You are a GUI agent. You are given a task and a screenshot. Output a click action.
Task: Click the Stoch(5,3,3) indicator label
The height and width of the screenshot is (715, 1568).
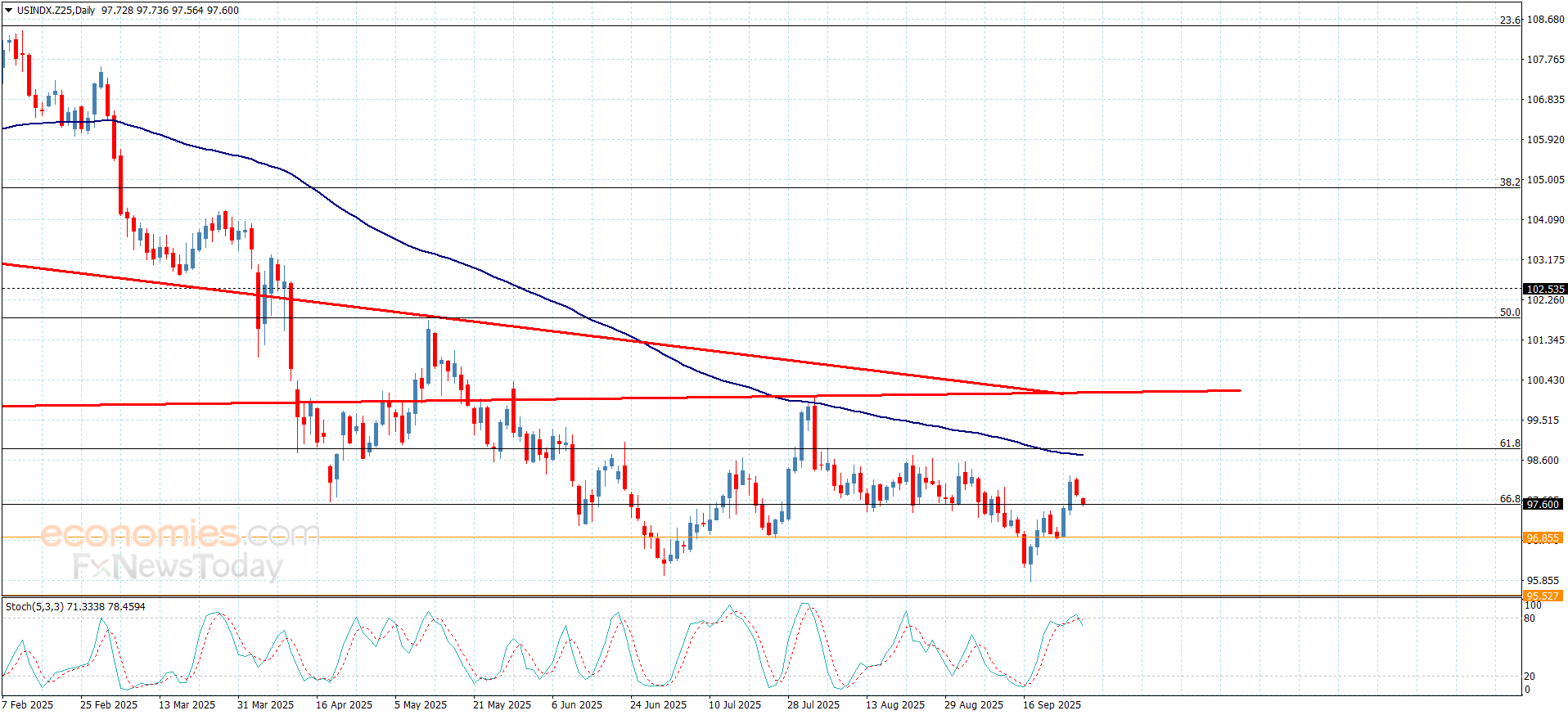34,607
